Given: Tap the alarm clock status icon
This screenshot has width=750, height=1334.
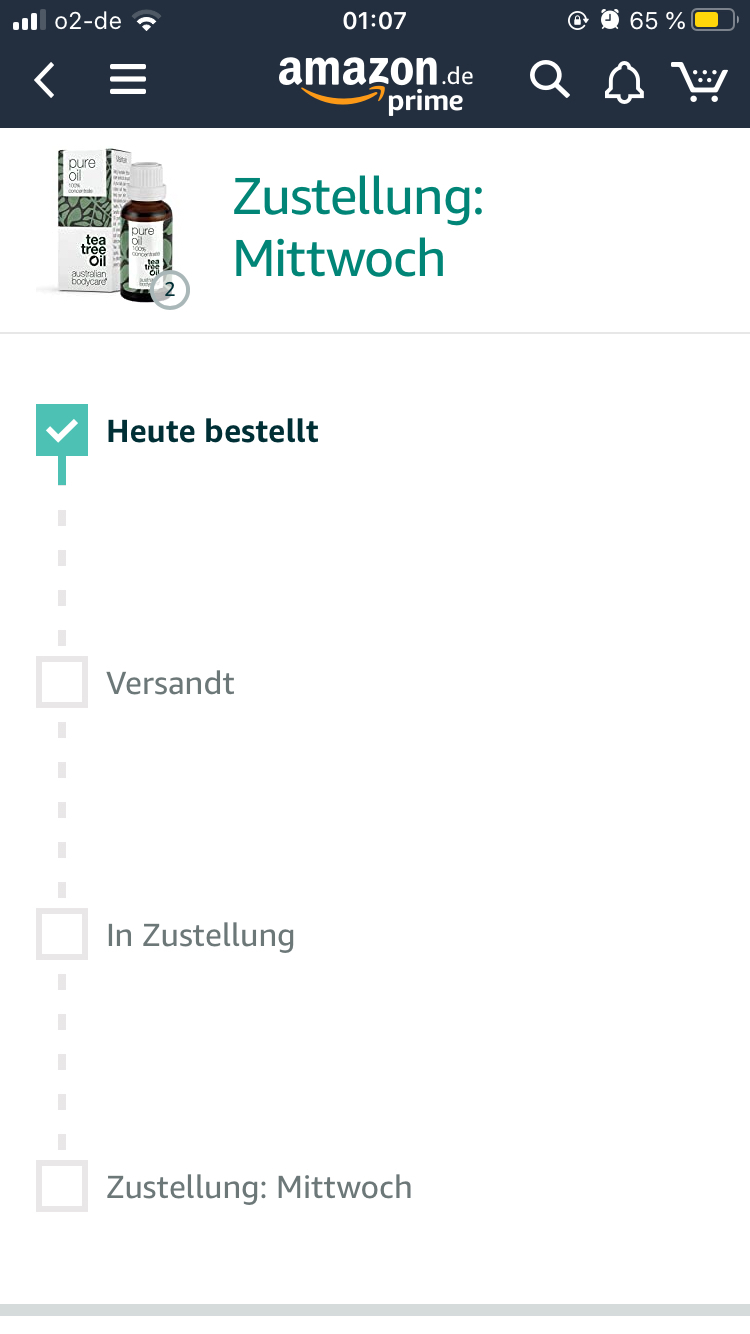Looking at the screenshot, I should 609,20.
